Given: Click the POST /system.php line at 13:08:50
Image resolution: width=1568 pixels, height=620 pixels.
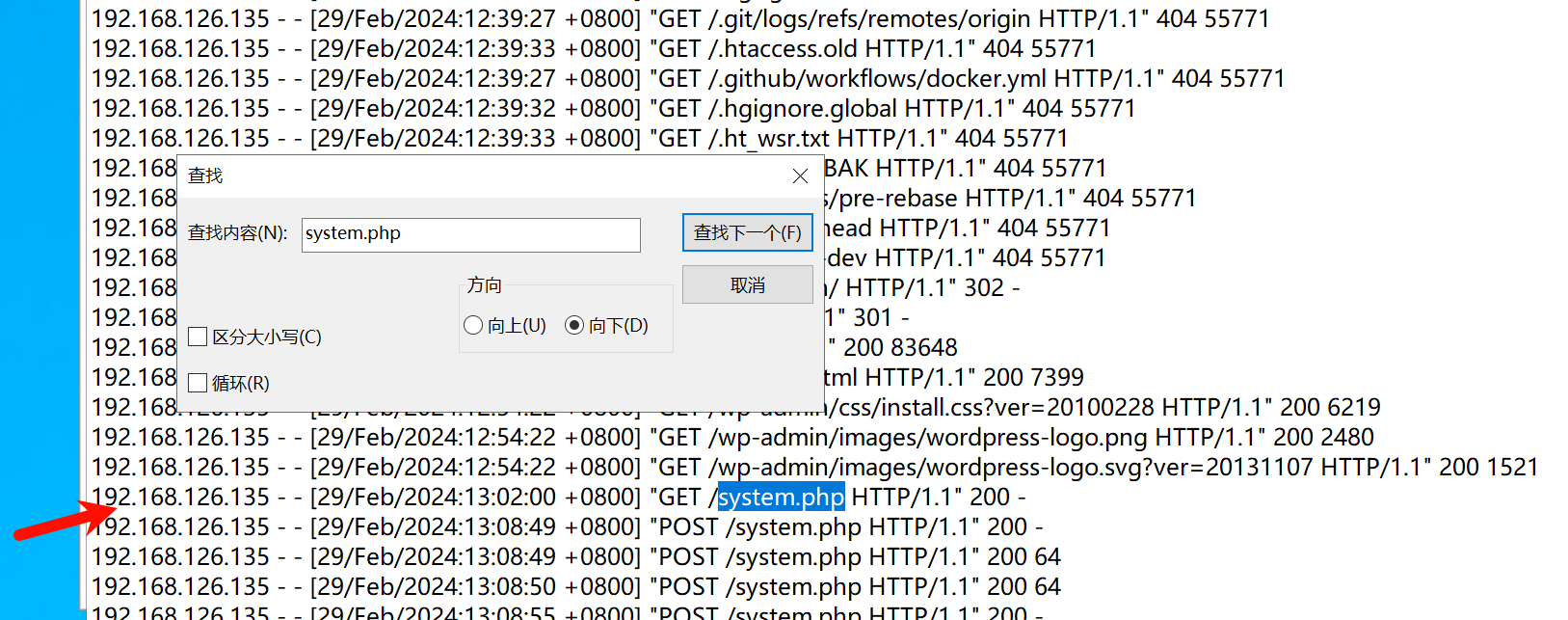Looking at the screenshot, I should tap(575, 587).
